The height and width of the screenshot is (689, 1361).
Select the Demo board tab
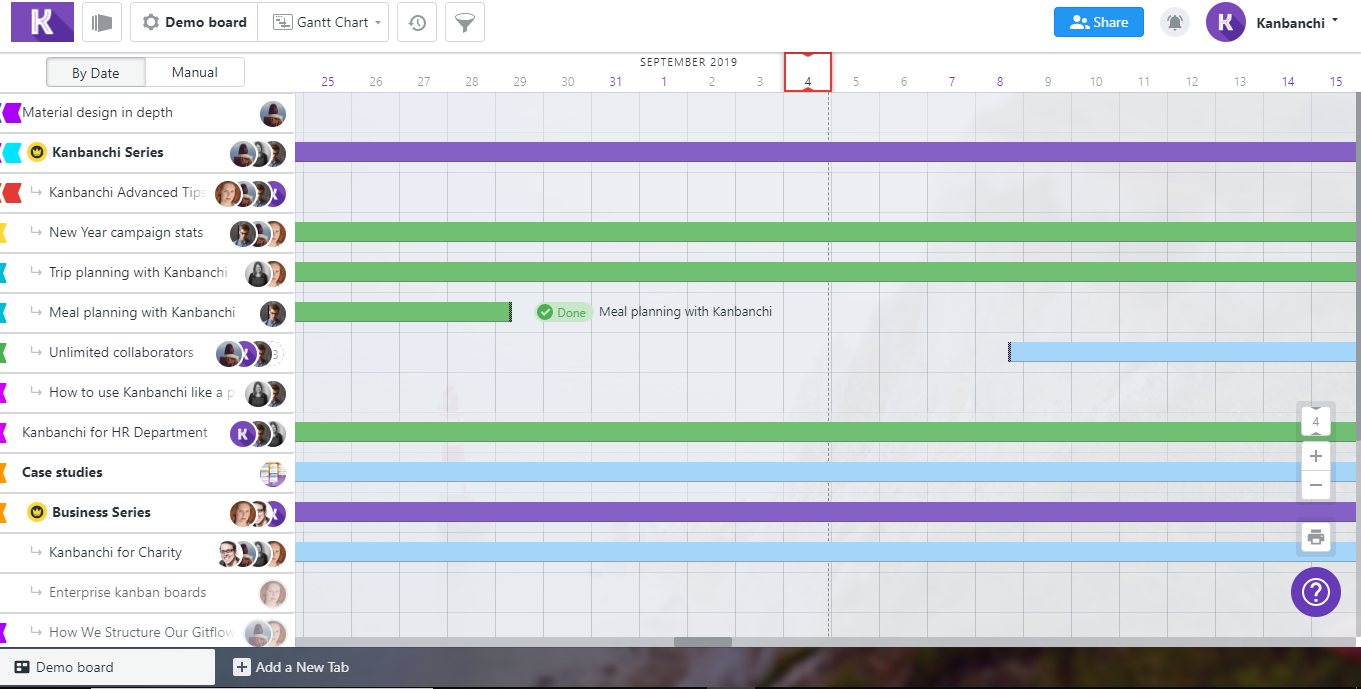107,667
